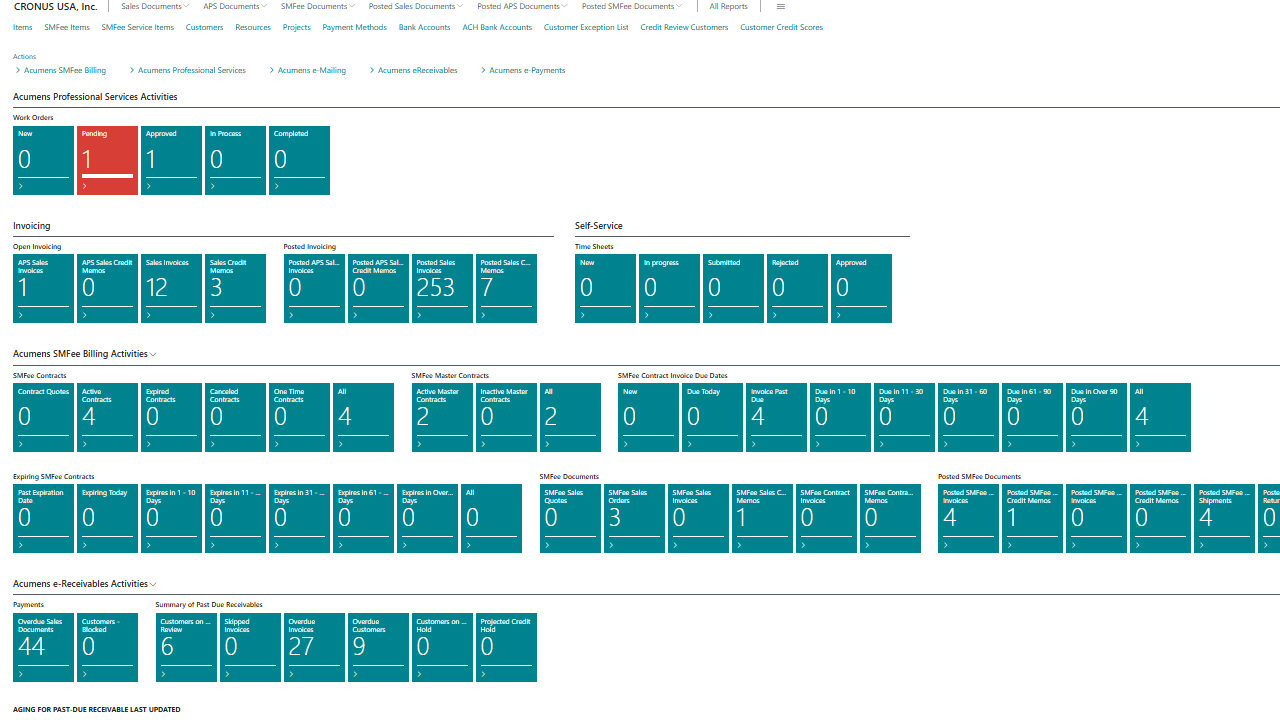The height and width of the screenshot is (720, 1280).
Task: Click drill-down arrow on Pending Work Orders tile
Action: (85, 185)
